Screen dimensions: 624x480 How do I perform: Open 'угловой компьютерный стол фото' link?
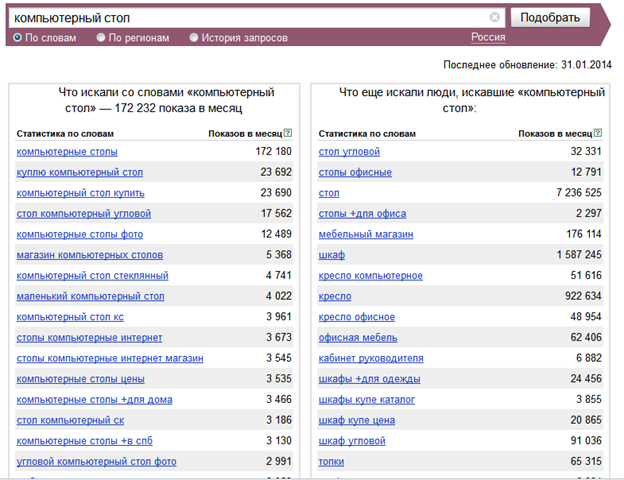point(96,462)
